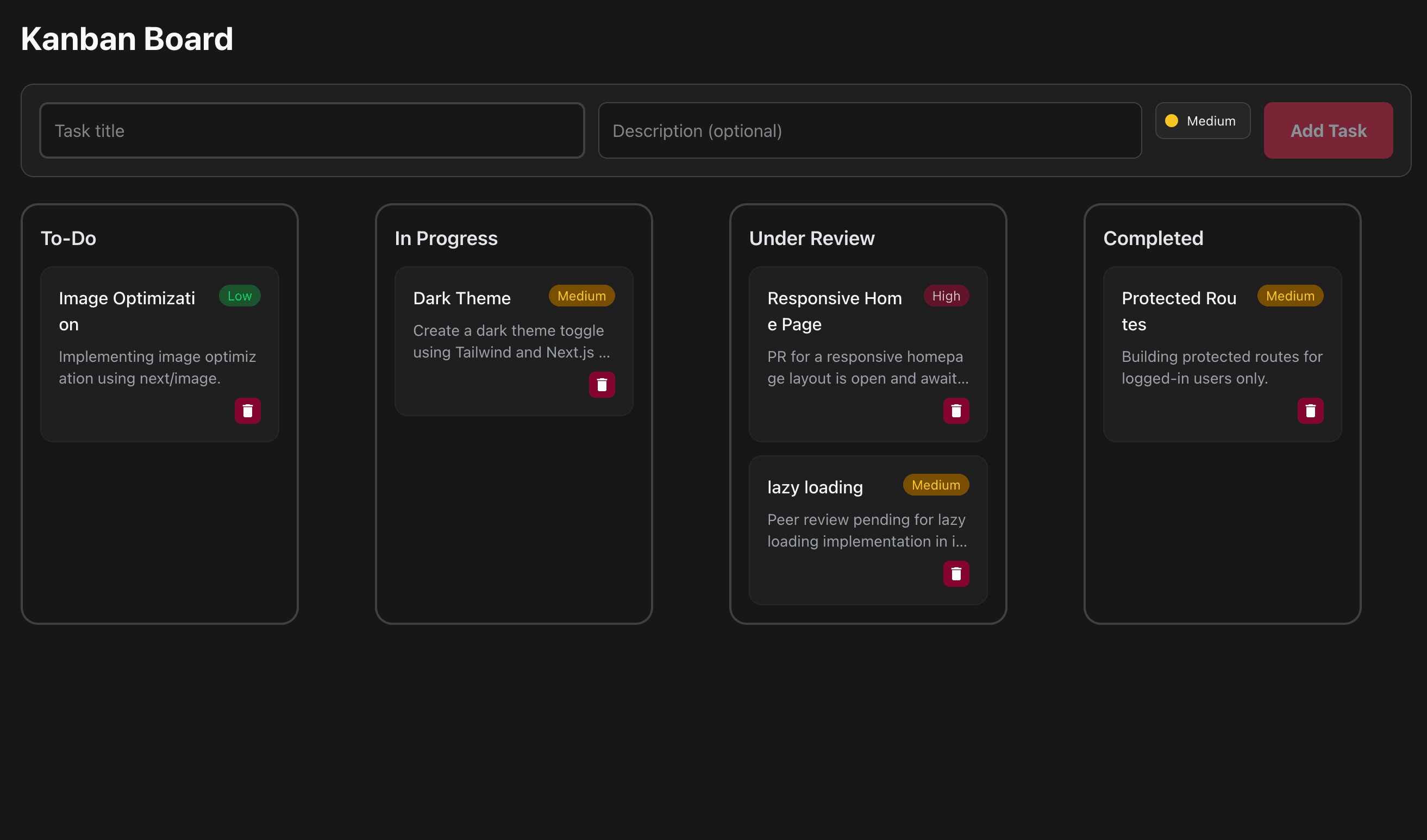Delete the Responsive Home Page task

click(956, 410)
